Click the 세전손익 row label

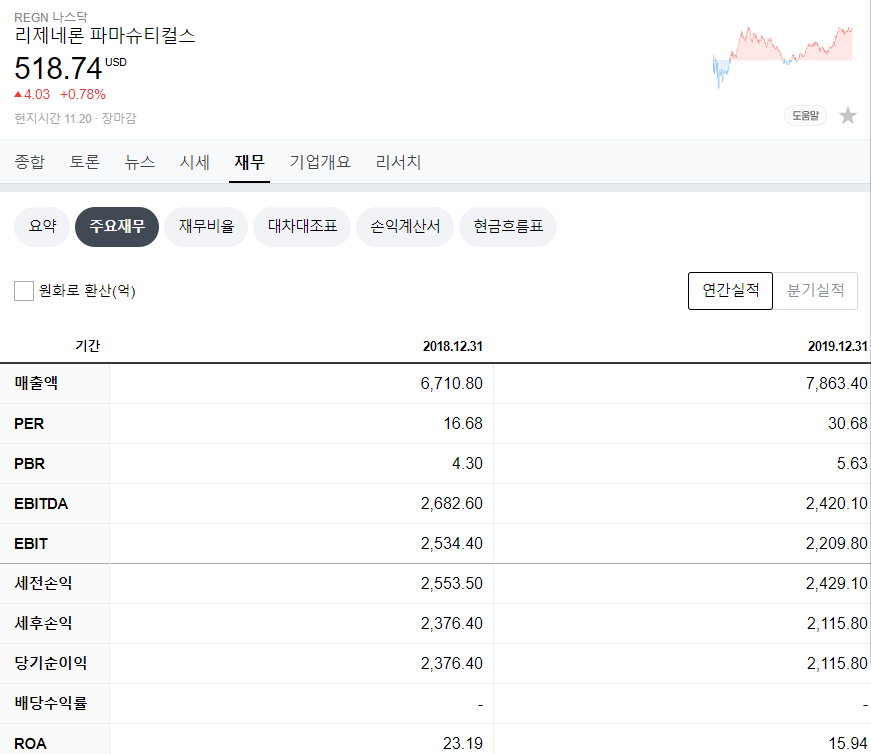tap(43, 583)
